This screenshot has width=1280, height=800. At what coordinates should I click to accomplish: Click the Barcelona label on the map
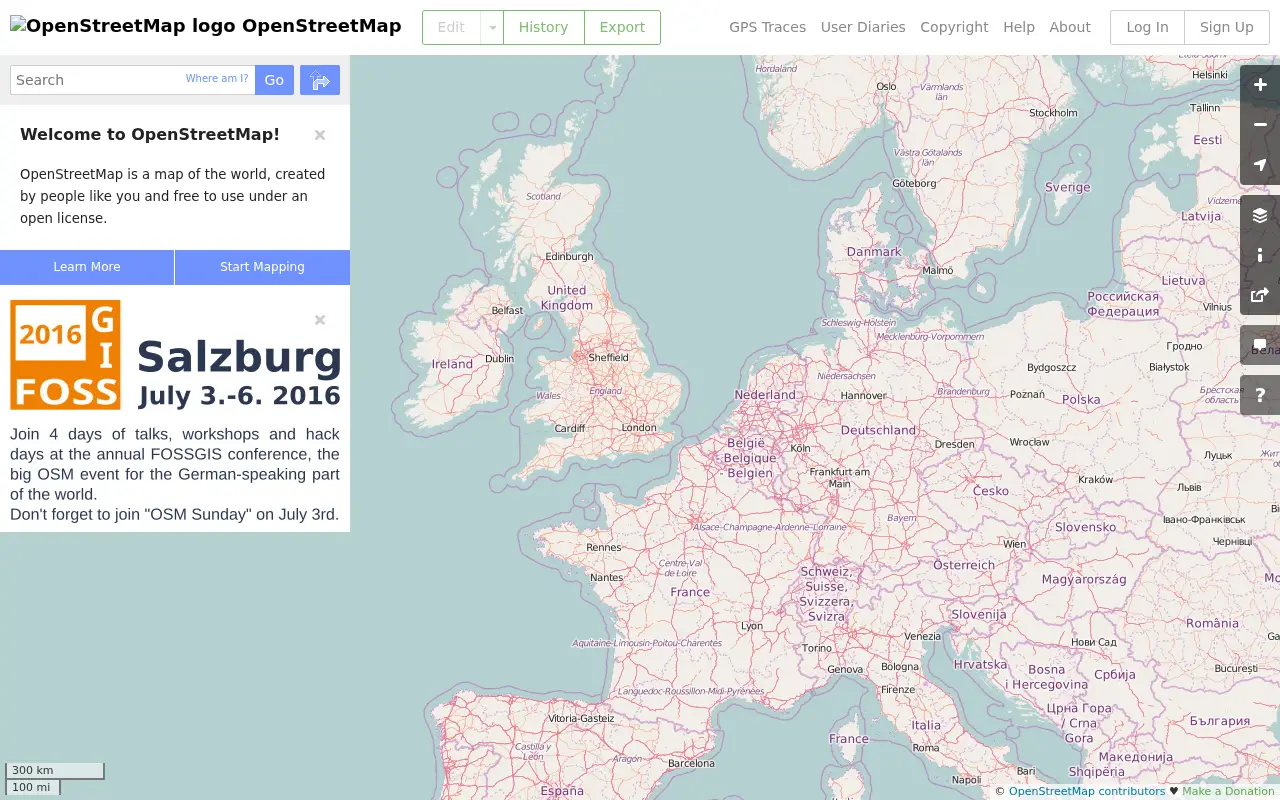pos(691,763)
